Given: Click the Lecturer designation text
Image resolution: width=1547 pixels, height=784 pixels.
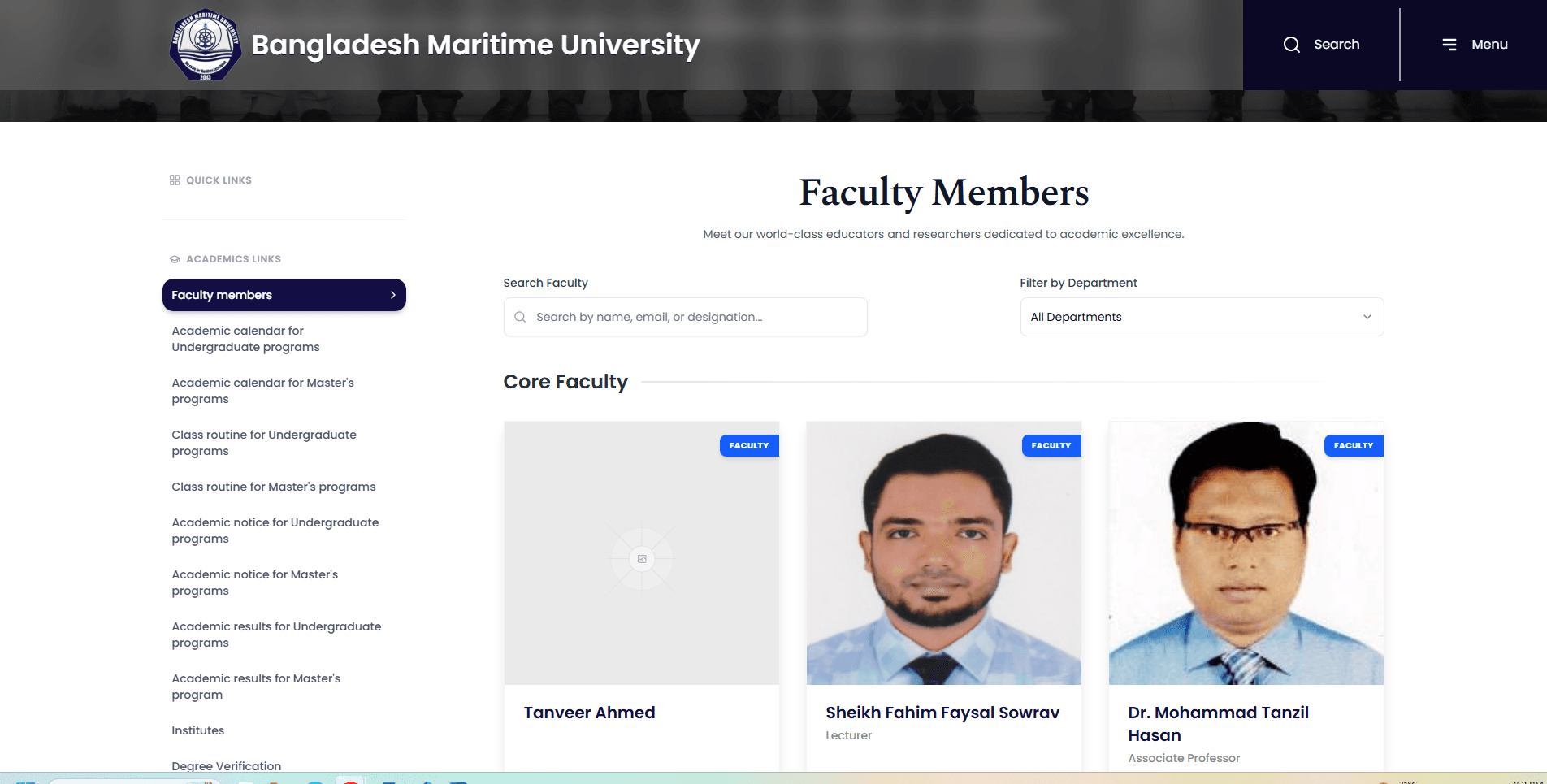Looking at the screenshot, I should coord(848,735).
